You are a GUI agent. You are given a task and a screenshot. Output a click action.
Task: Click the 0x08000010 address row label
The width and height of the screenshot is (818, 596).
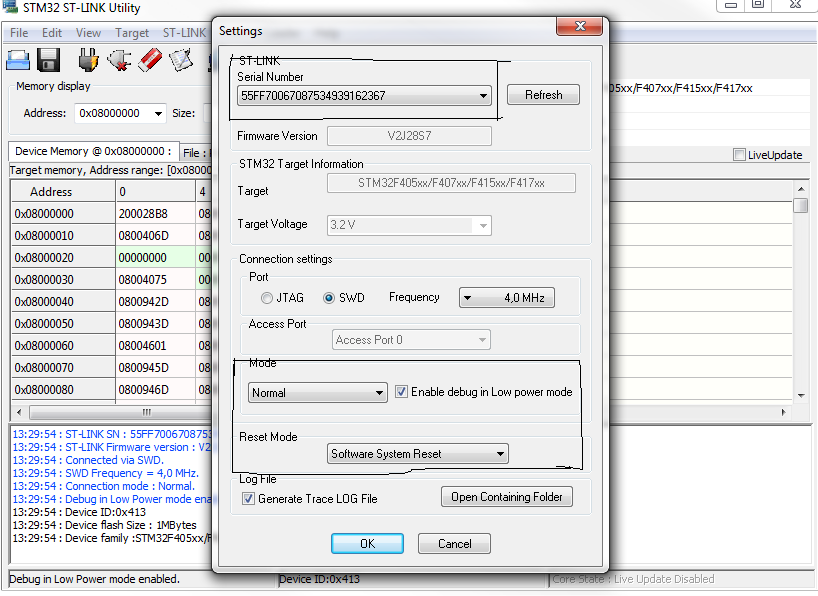click(x=63, y=235)
